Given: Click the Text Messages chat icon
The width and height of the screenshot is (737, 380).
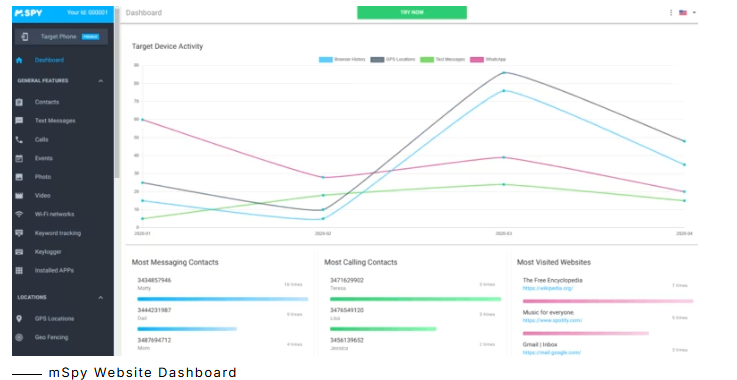Looking at the screenshot, I should [19, 121].
